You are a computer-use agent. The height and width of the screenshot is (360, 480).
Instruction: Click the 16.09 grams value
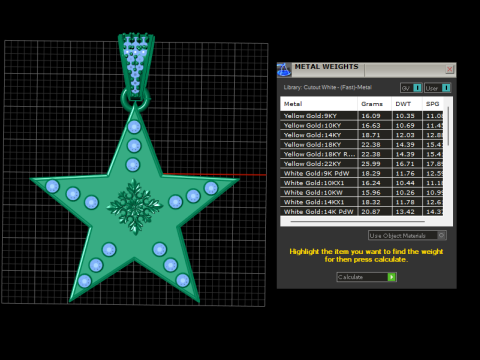pos(371,116)
